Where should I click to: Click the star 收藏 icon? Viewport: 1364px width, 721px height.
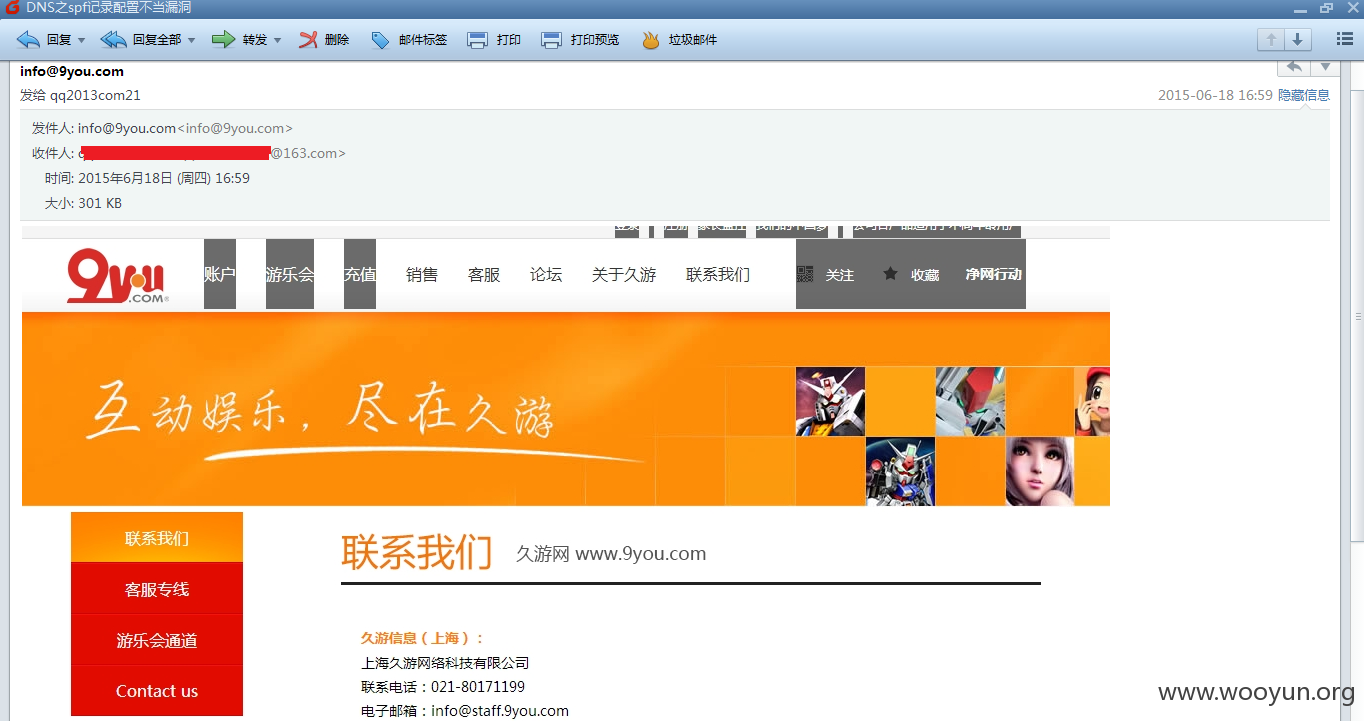click(x=890, y=273)
